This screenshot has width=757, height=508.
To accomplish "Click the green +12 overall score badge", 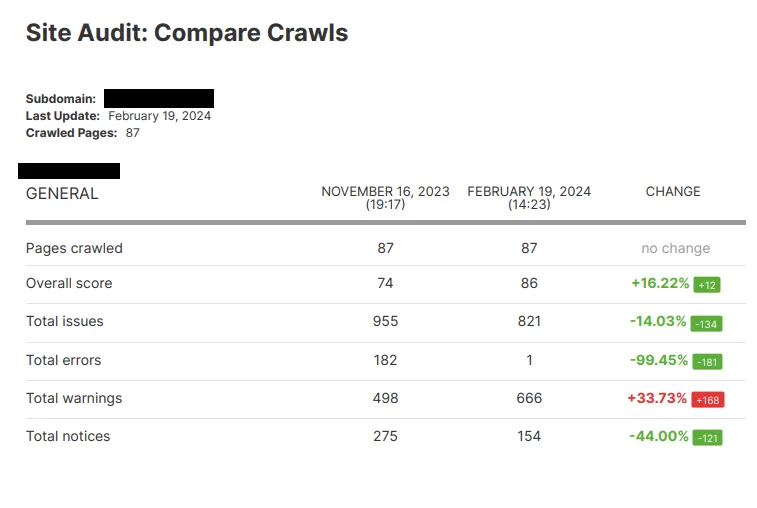I will pos(707,285).
